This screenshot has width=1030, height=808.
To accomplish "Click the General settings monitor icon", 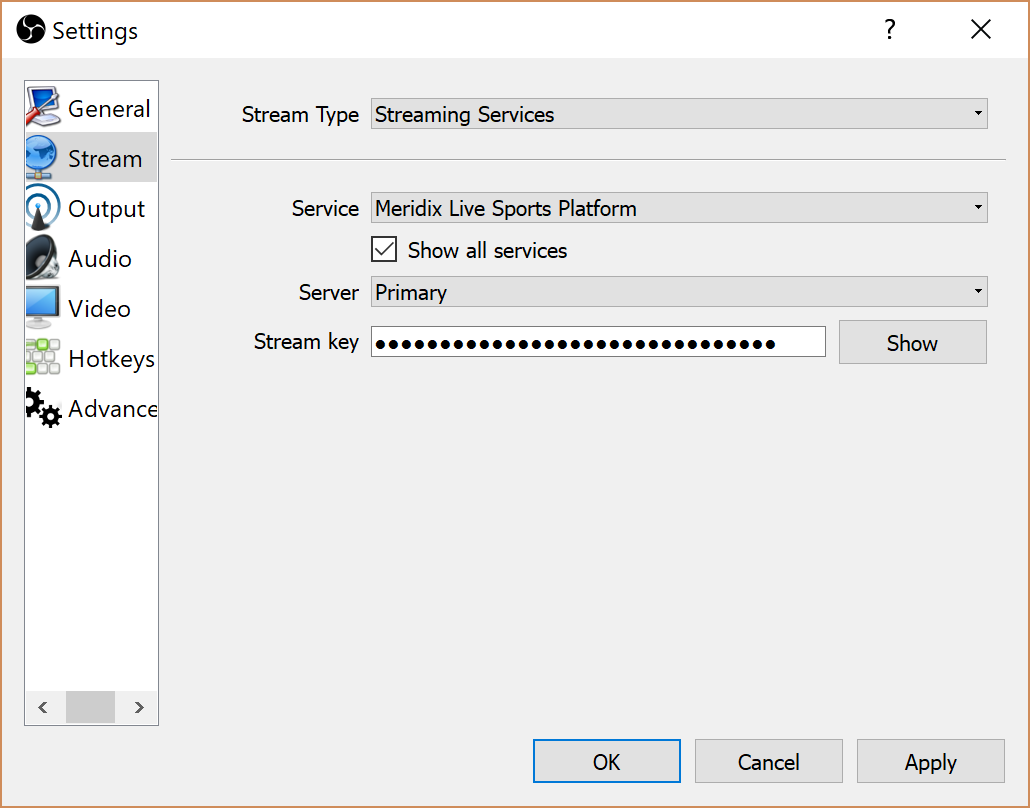I will pyautogui.click(x=43, y=108).
